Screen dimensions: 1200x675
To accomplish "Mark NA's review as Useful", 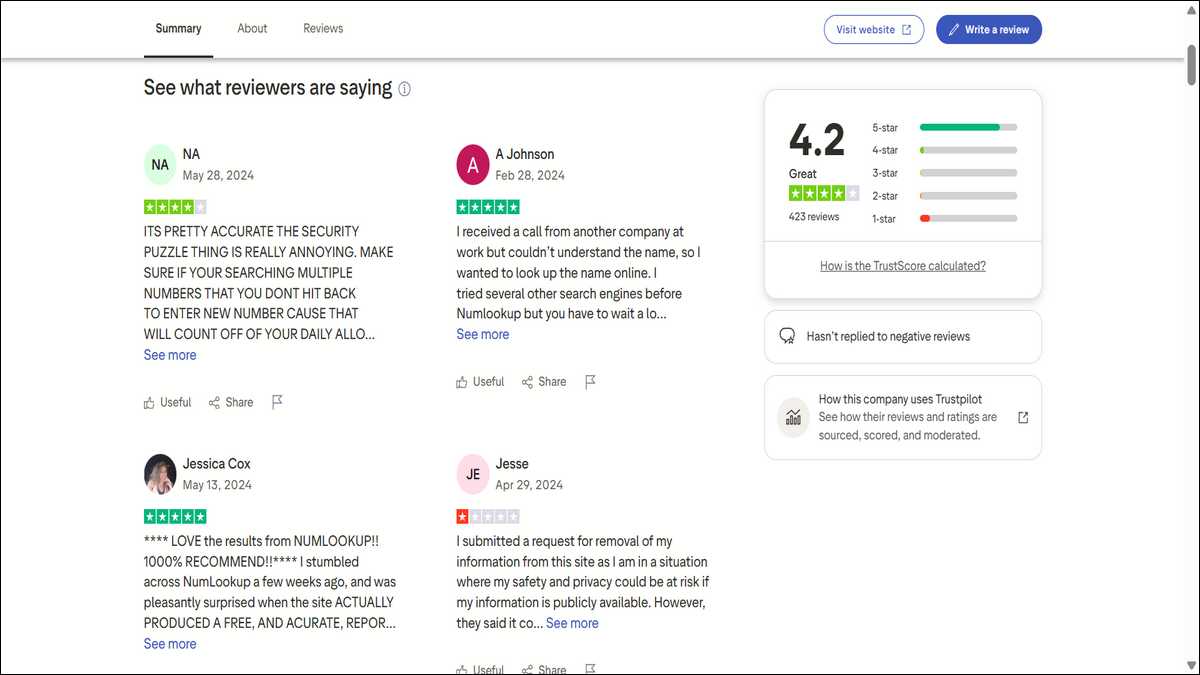I will pos(167,402).
